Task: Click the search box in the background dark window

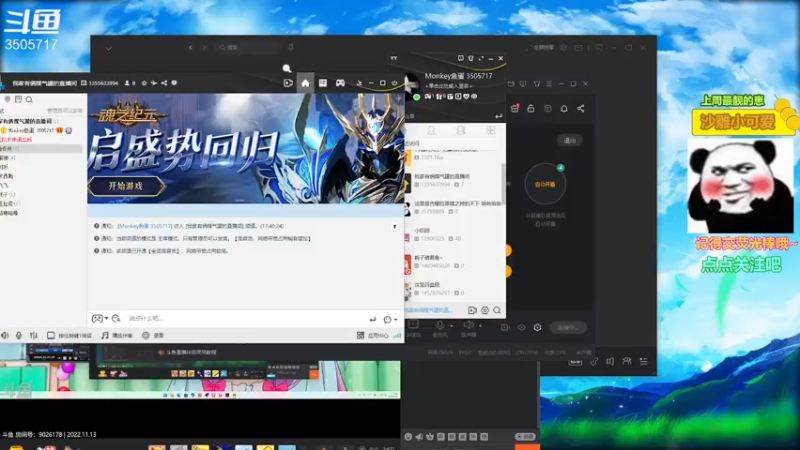Action: pos(248,47)
